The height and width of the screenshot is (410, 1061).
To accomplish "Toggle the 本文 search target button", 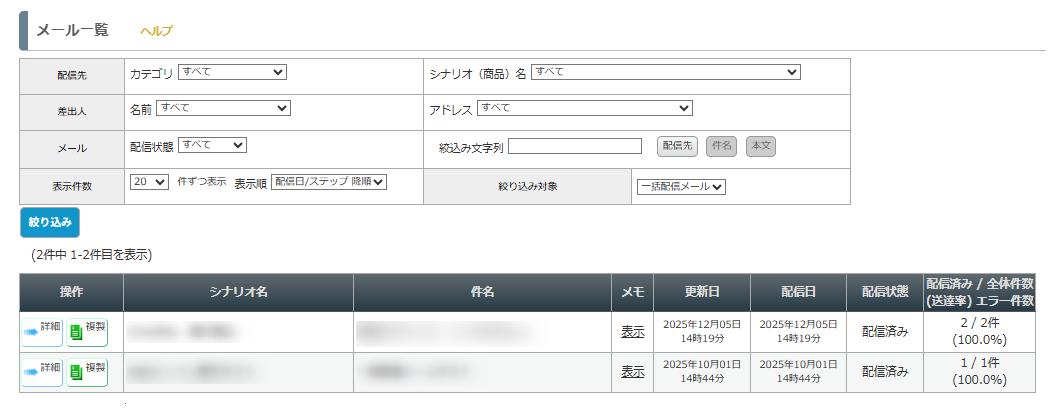I will tap(761, 146).
